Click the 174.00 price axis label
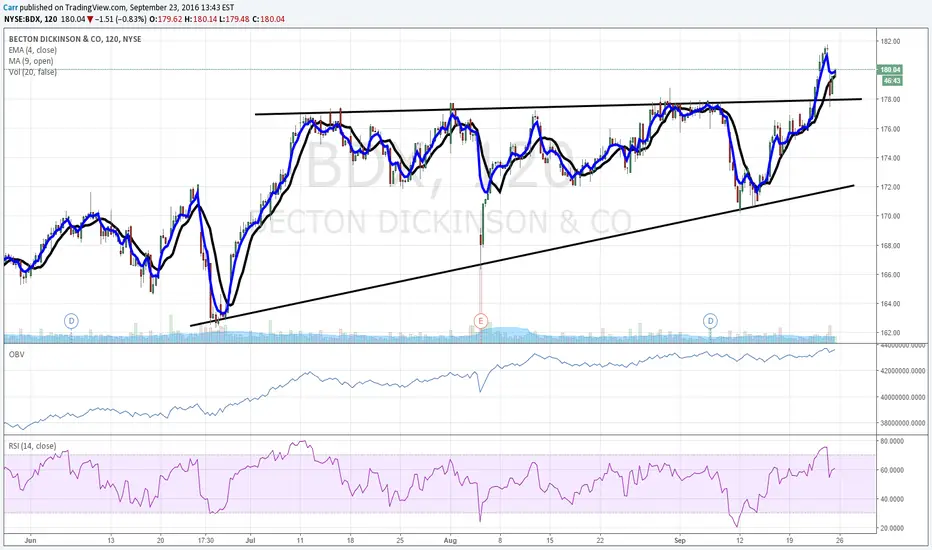This screenshot has height=550, width=932. click(x=890, y=158)
